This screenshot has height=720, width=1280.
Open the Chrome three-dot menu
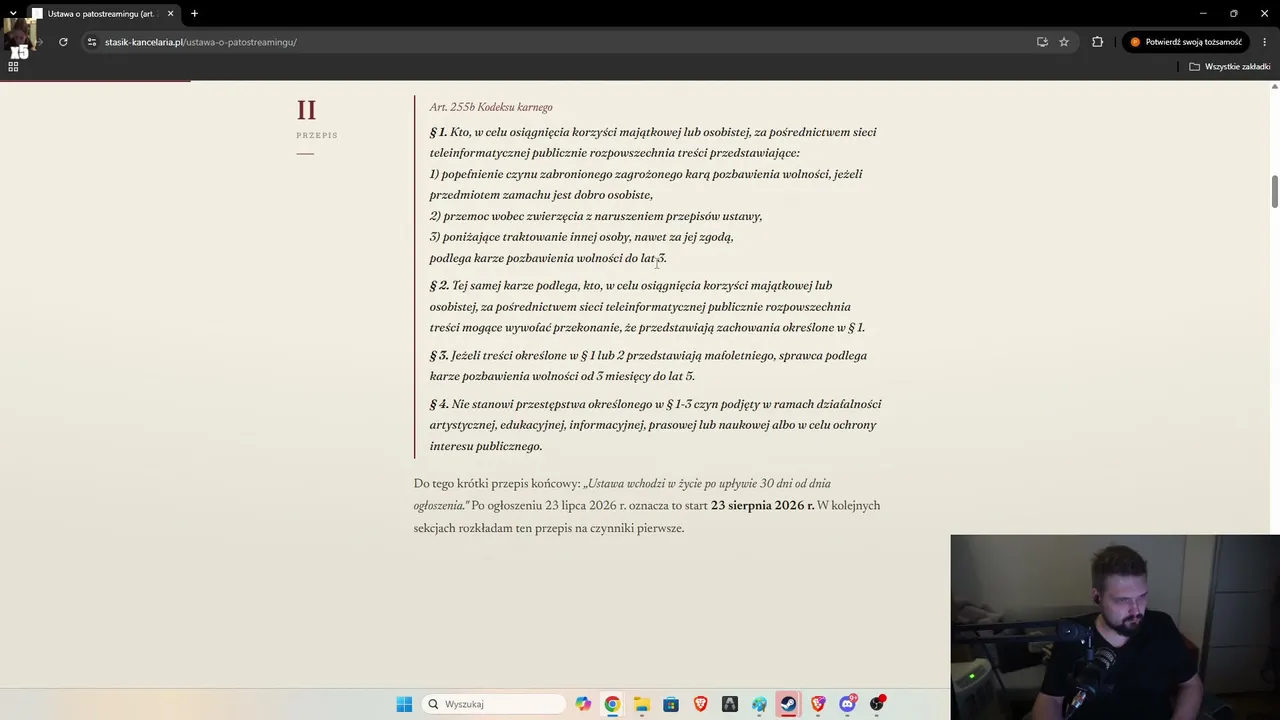pos(1265,42)
